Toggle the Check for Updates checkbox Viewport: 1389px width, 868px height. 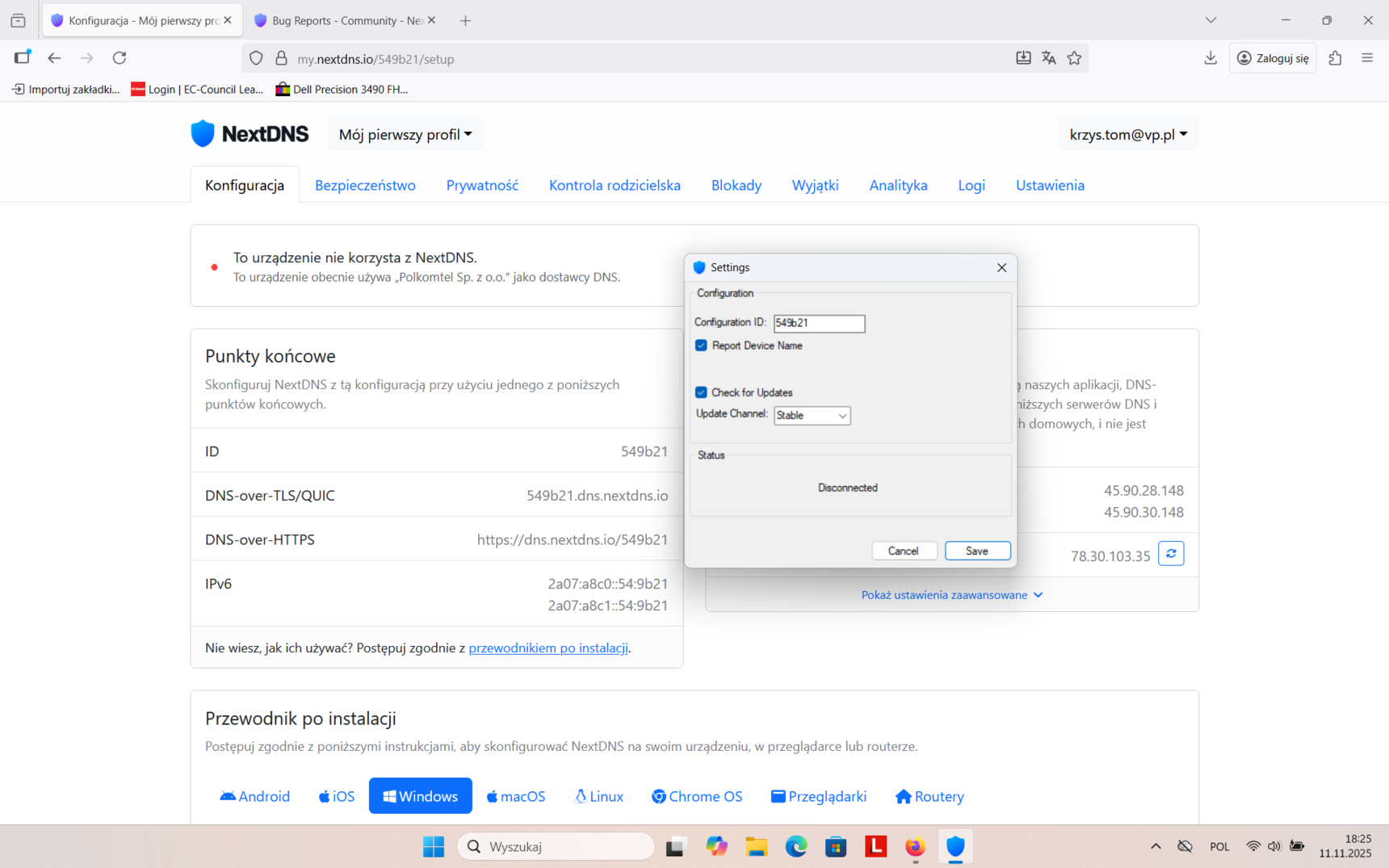point(701,392)
